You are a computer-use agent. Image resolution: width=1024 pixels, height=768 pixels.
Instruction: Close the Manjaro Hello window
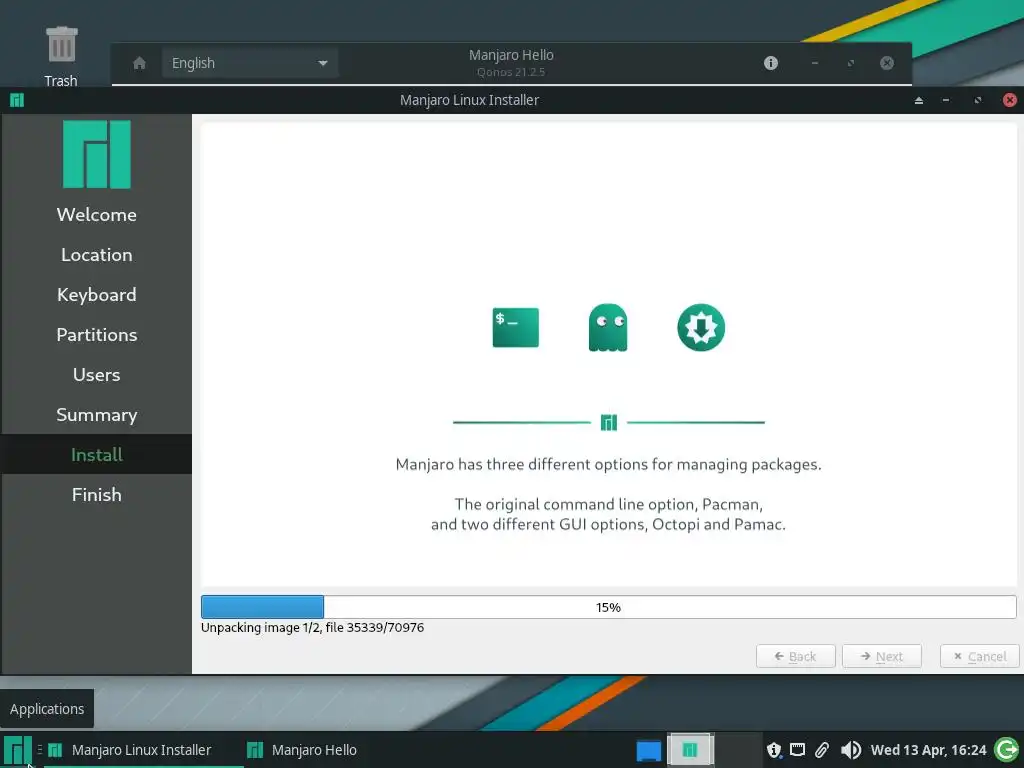coord(887,63)
